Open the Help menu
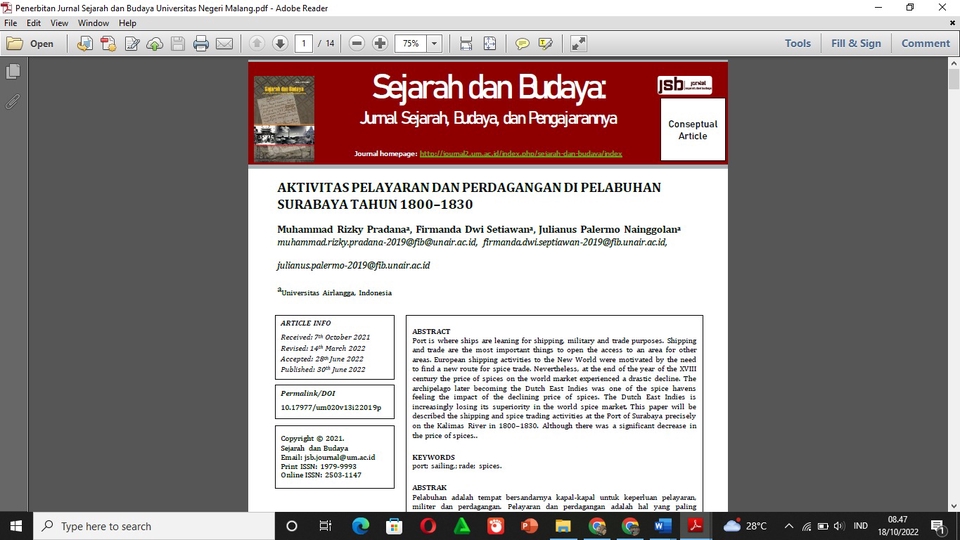Screen dimensions: 960x540 coord(127,23)
